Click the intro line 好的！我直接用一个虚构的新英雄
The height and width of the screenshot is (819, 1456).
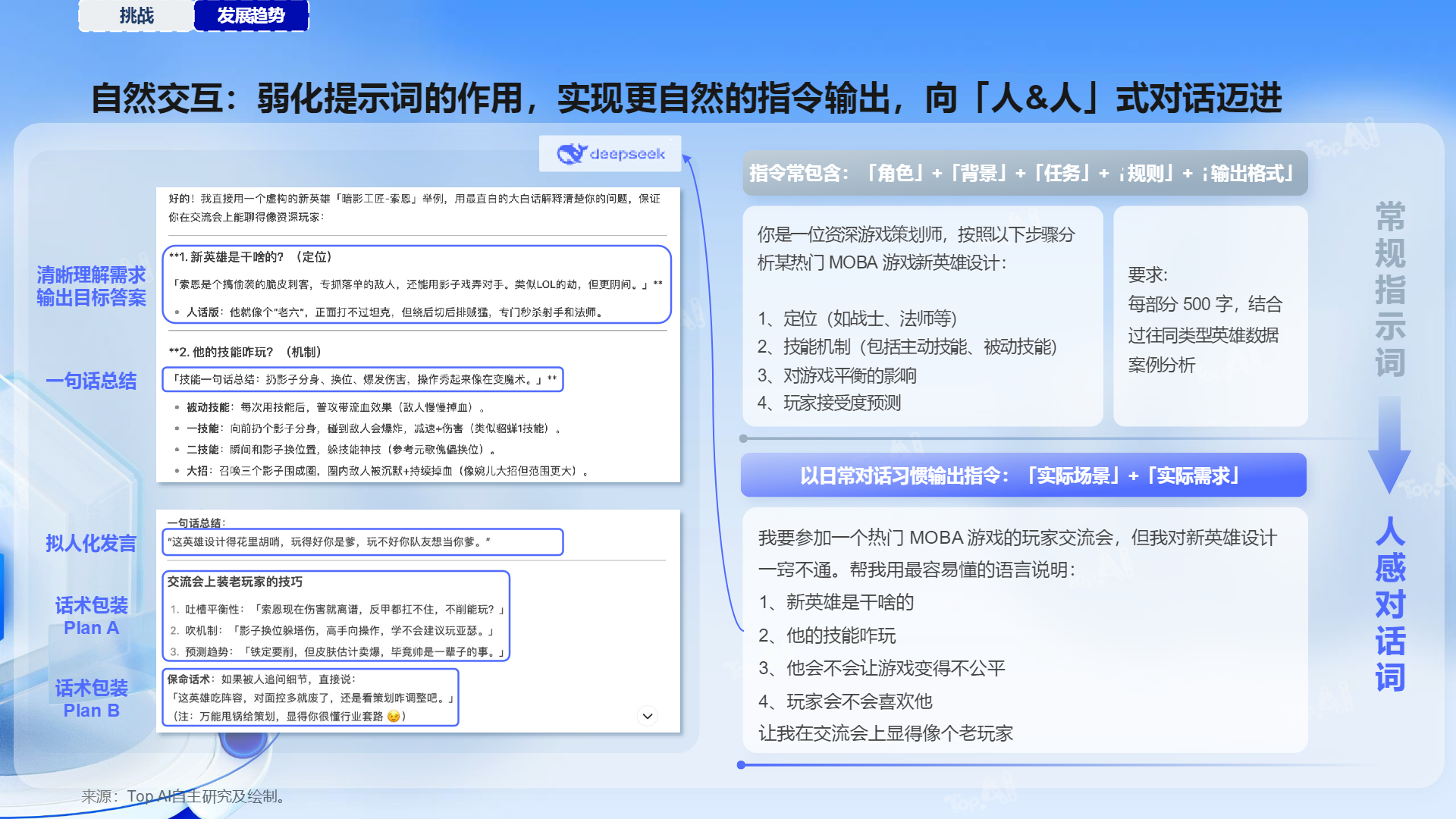point(414,207)
